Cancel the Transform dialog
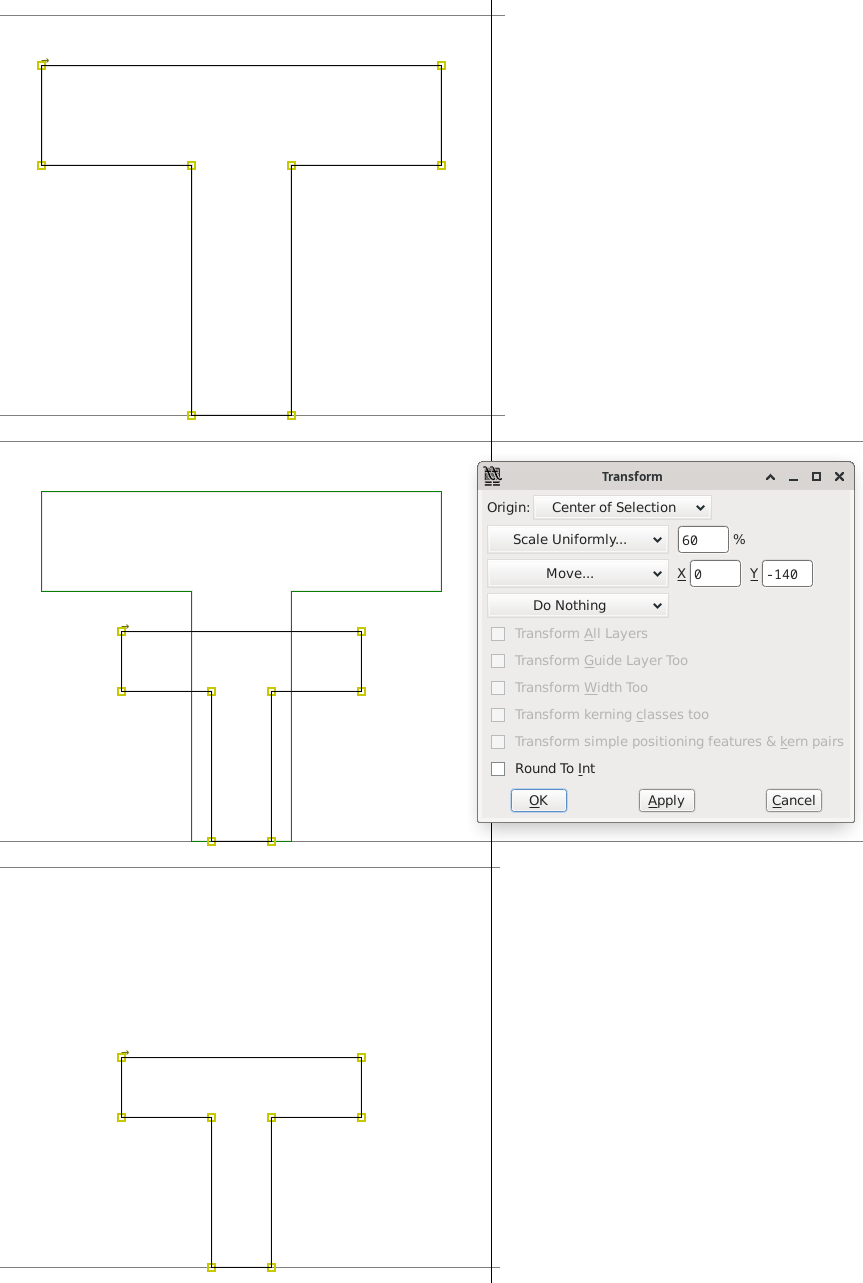Image resolution: width=863 pixels, height=1283 pixels. coord(793,800)
